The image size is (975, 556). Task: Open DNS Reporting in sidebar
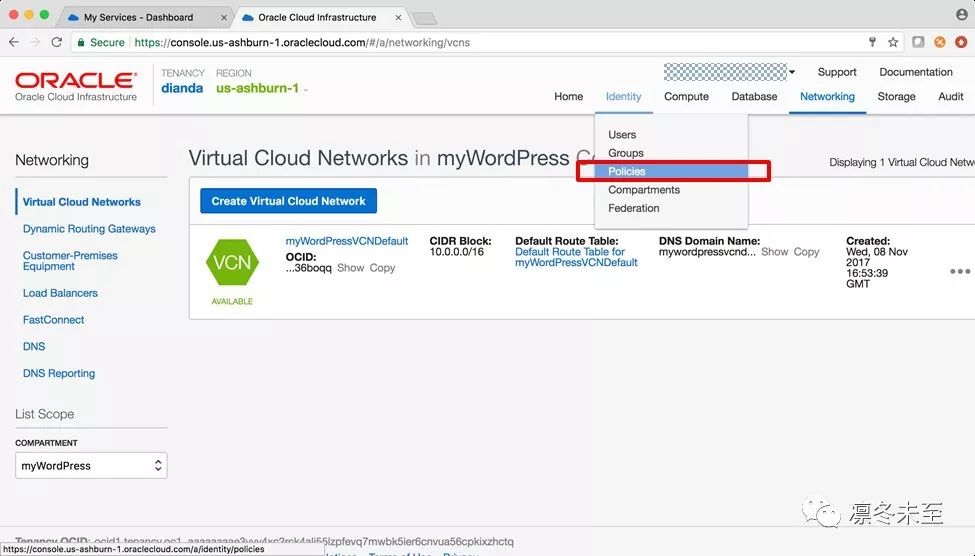pyautogui.click(x=59, y=373)
